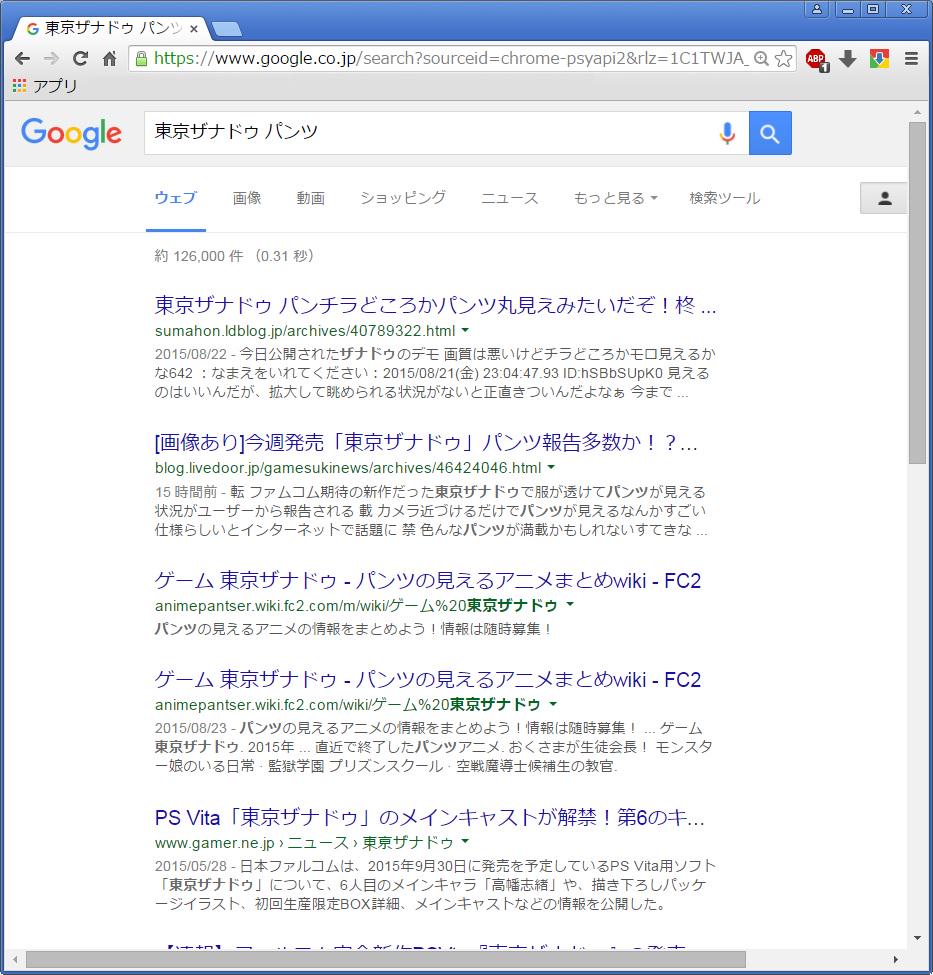933x975 pixels.
Task: Open the result options arrow under sumahon.ldblog.jp
Action: (x=464, y=331)
